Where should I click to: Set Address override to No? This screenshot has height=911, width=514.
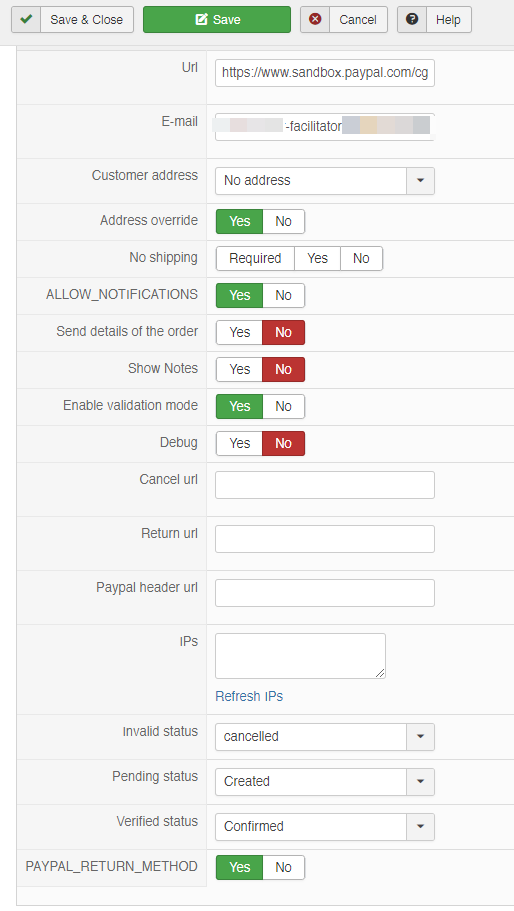283,221
